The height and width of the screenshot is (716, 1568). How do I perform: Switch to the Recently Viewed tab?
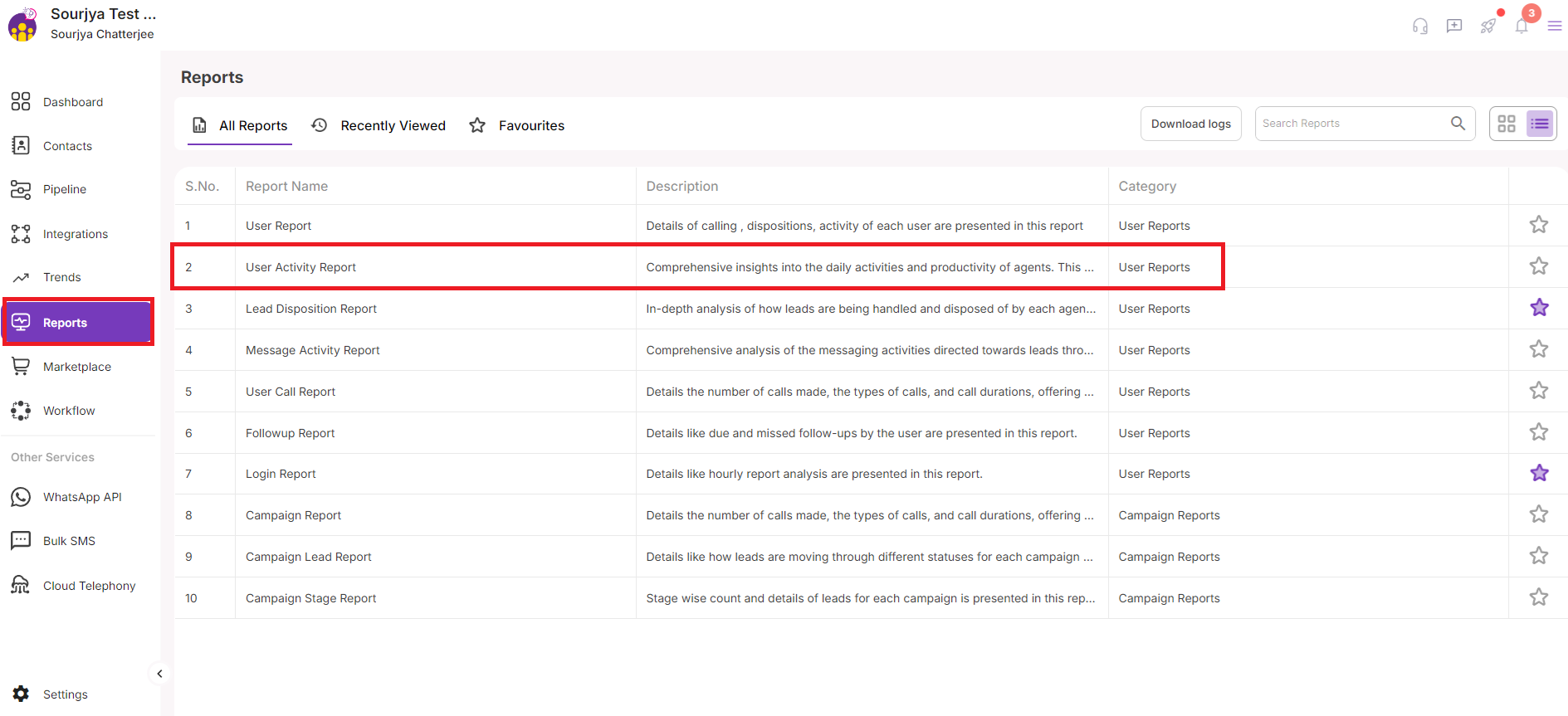(379, 125)
